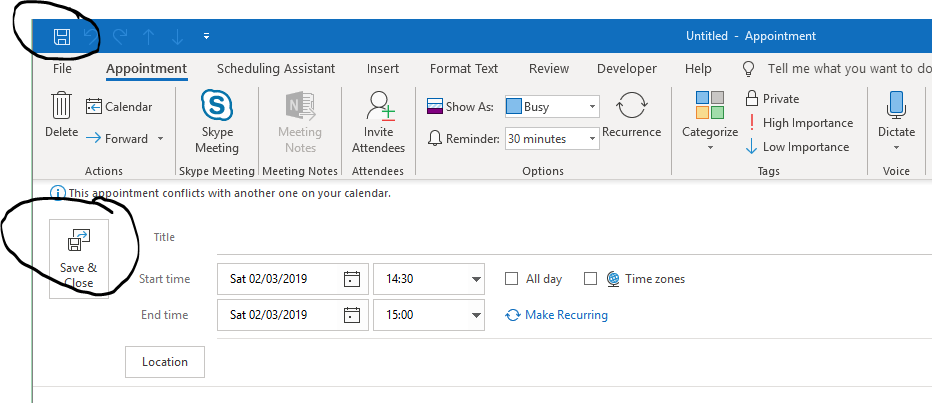This screenshot has height=403, width=932.
Task: Open the Help ribbon tab
Action: click(698, 69)
